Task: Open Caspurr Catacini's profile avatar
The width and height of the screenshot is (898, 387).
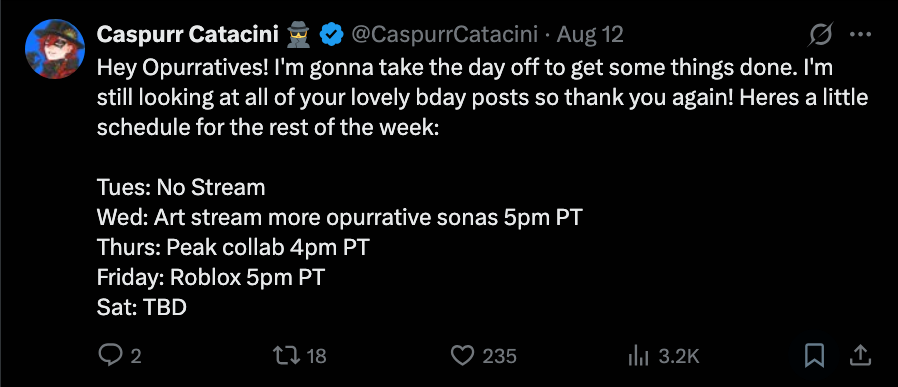Action: [55, 49]
